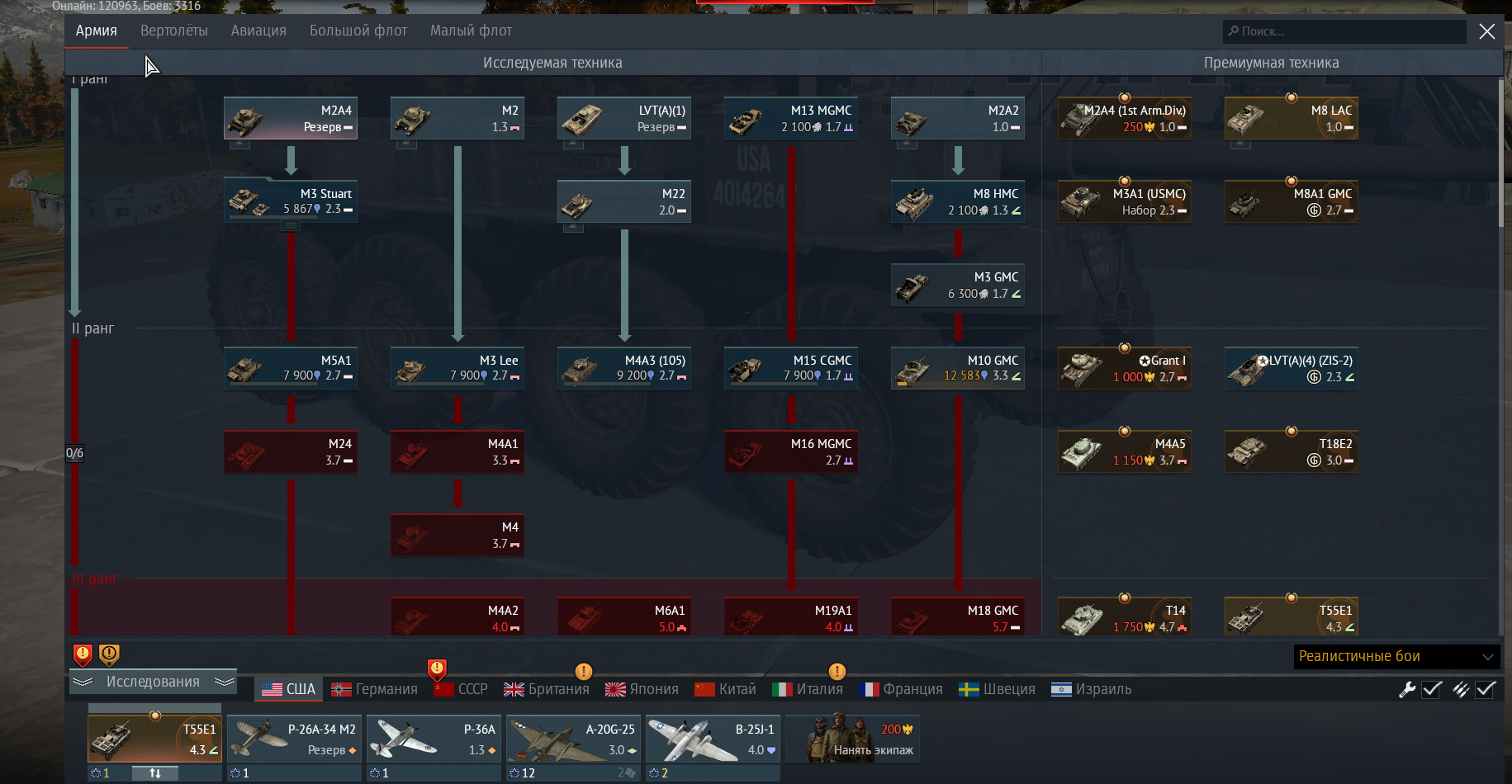Select the T18E2 premium card
1512x784 pixels.
1292,451
